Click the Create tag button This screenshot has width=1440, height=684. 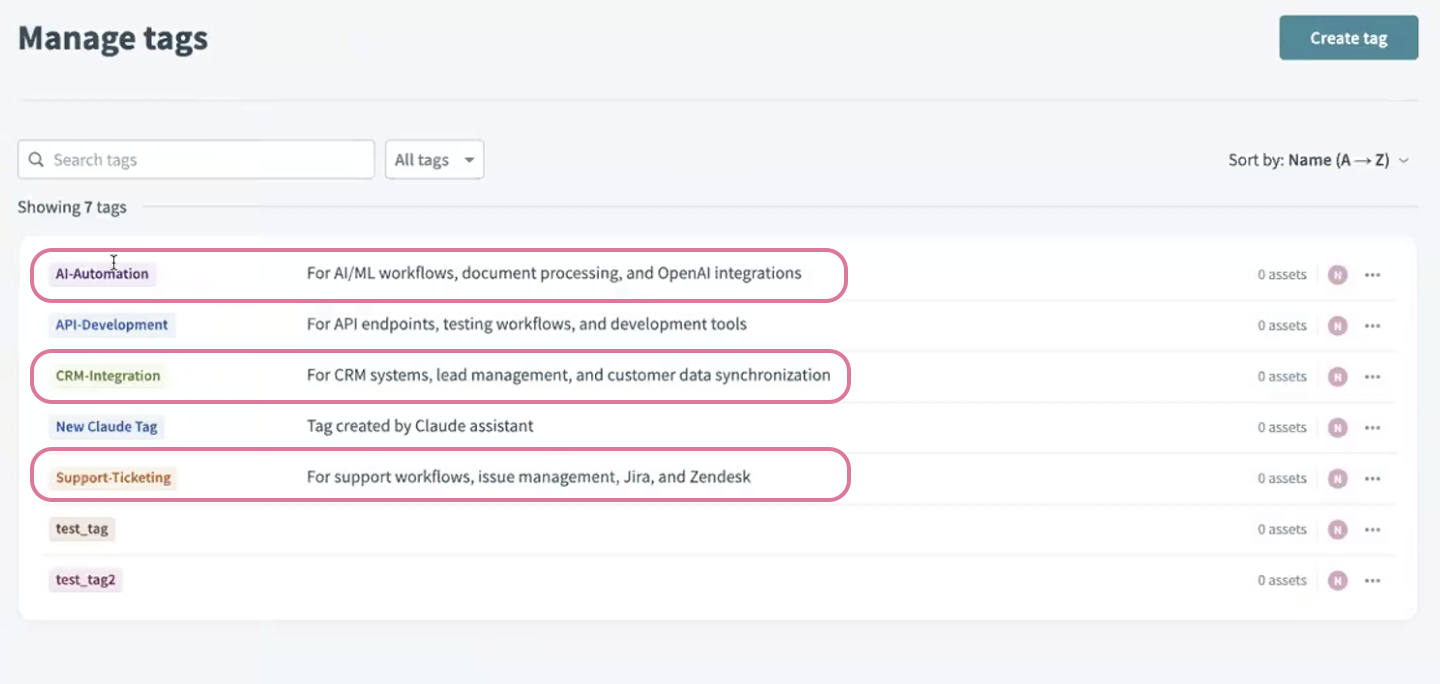(1348, 38)
